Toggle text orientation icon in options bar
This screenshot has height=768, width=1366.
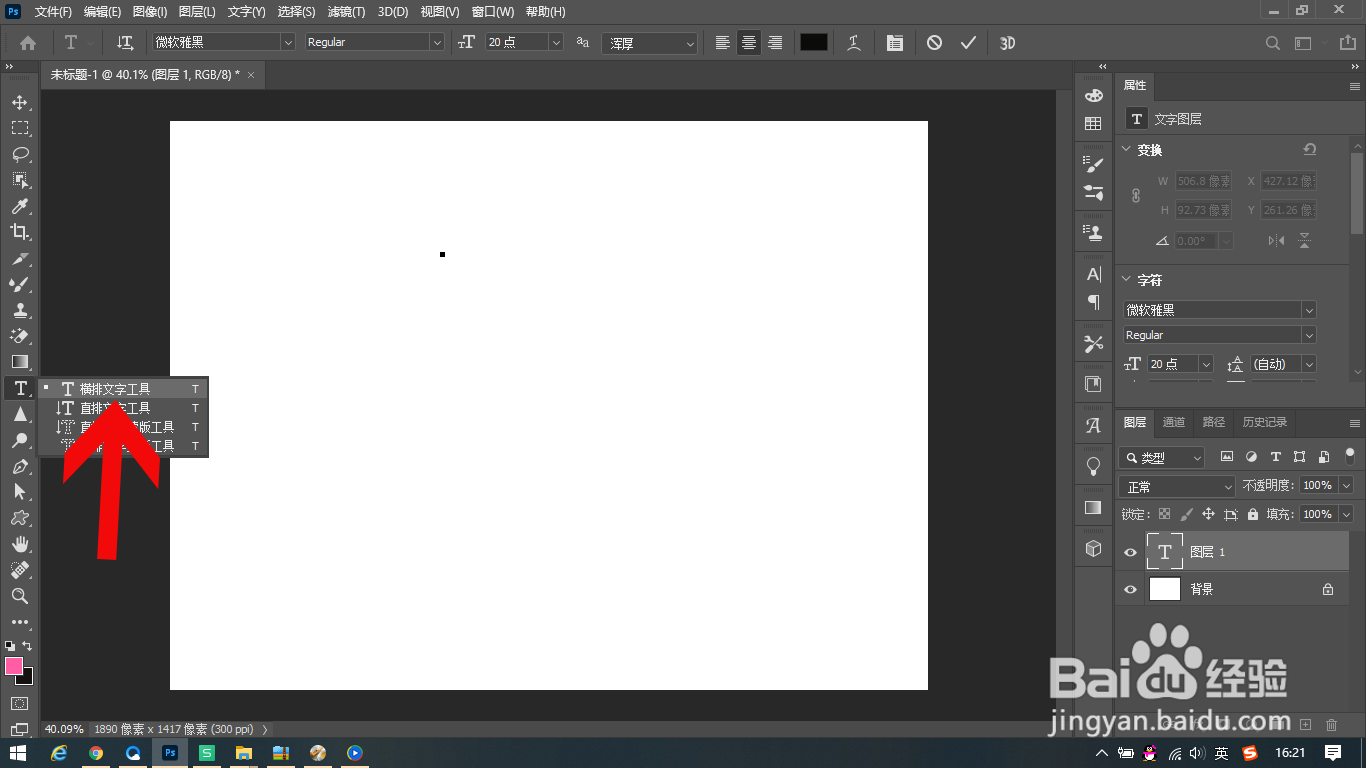(x=125, y=43)
